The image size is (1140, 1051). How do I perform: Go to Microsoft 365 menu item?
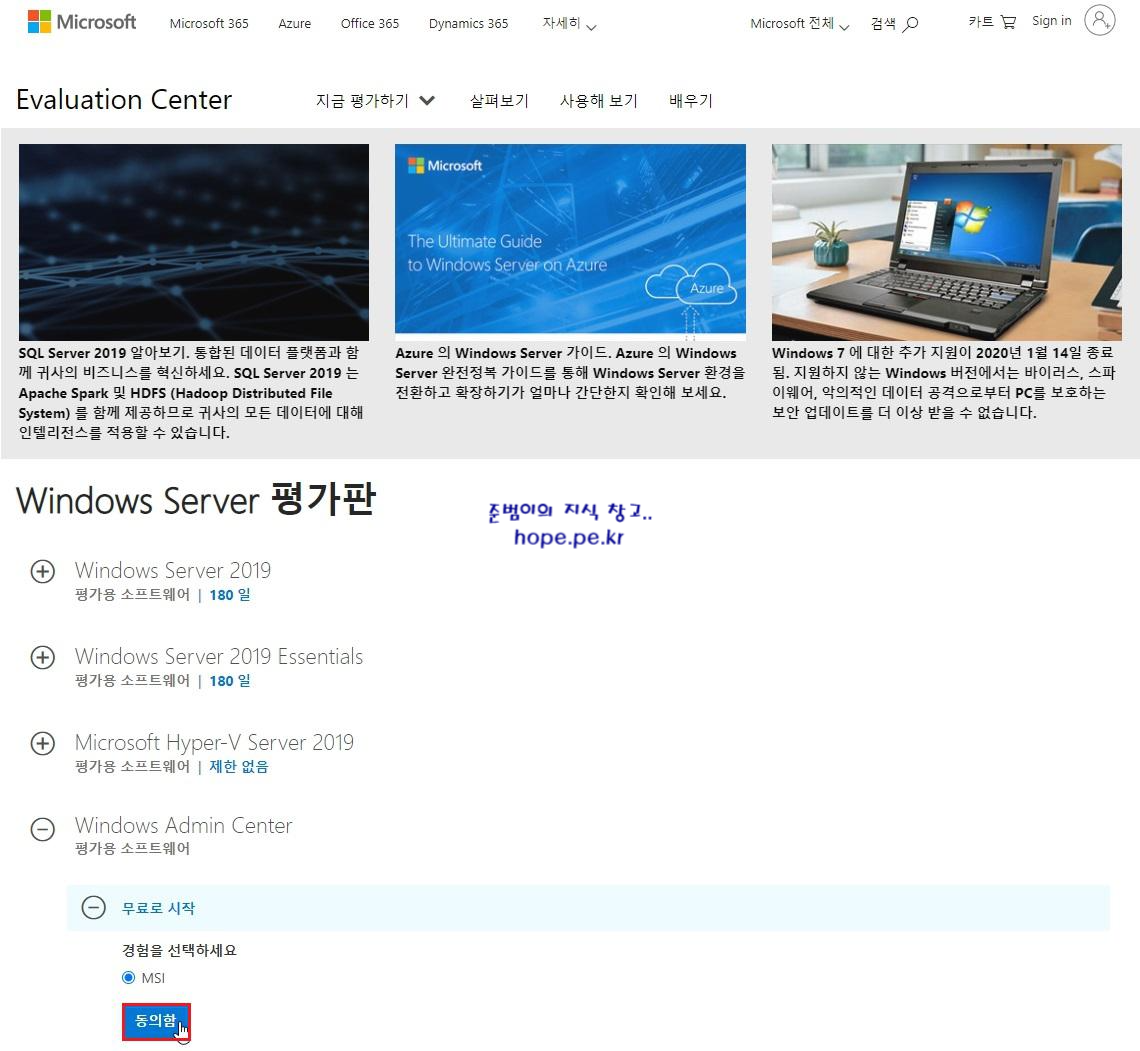[209, 23]
